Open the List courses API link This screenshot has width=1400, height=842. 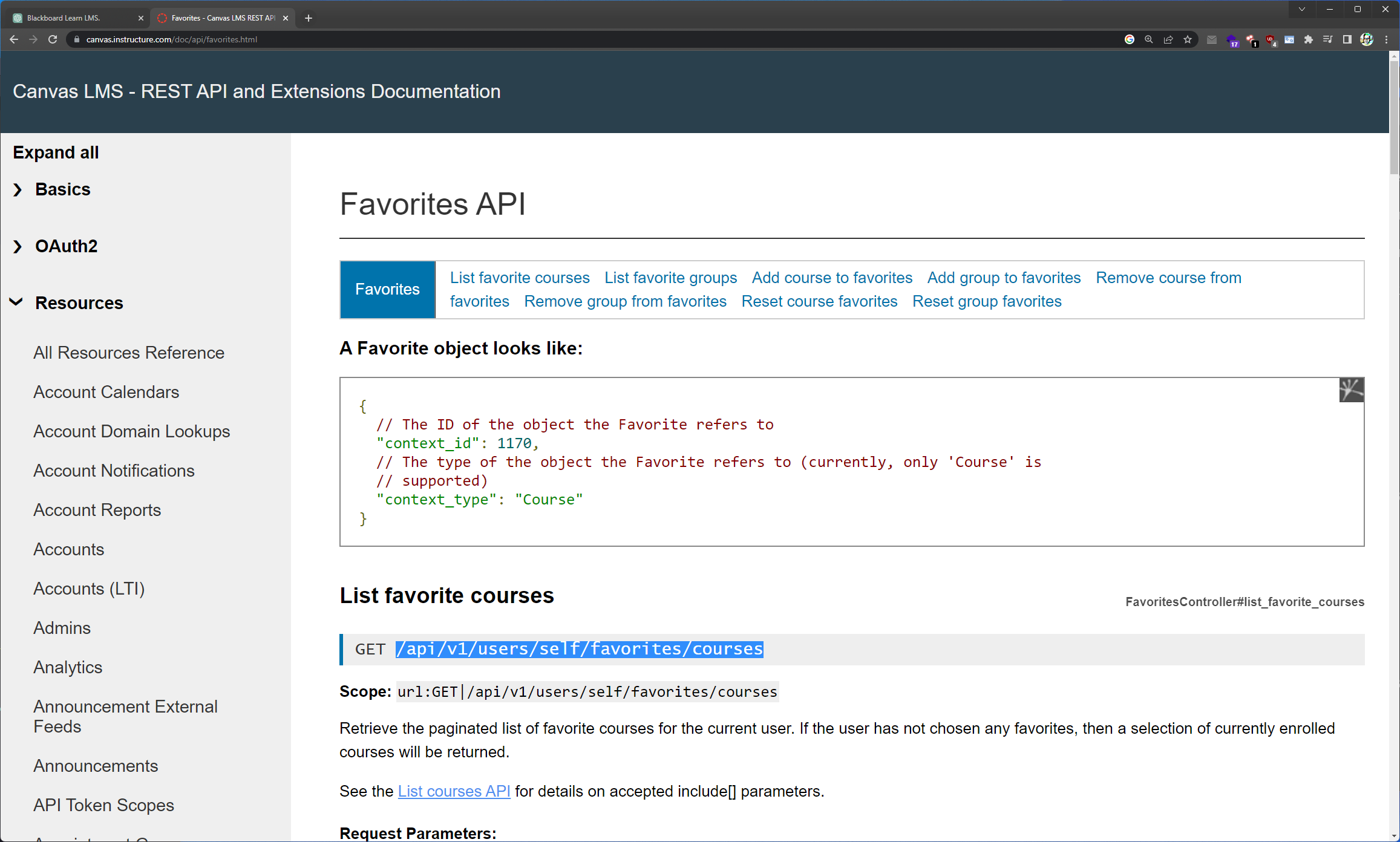[x=454, y=791]
